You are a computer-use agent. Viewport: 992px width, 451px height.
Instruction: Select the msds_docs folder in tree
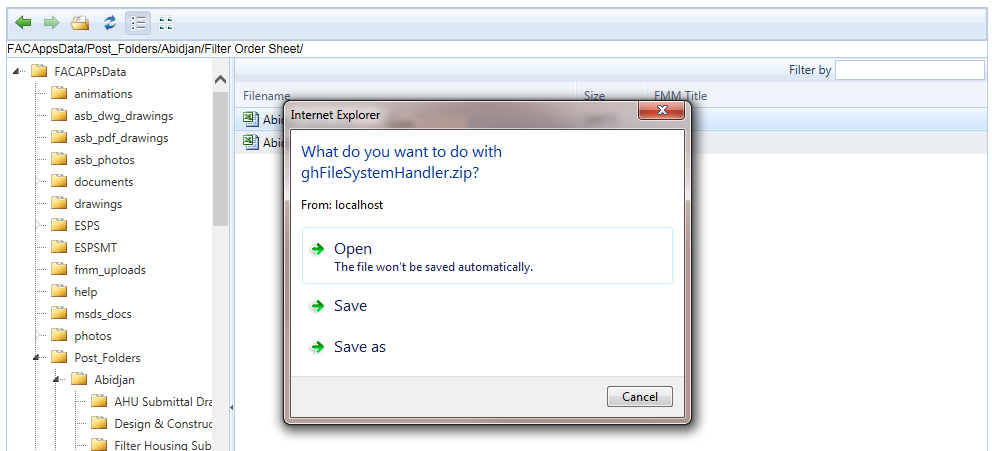102,314
